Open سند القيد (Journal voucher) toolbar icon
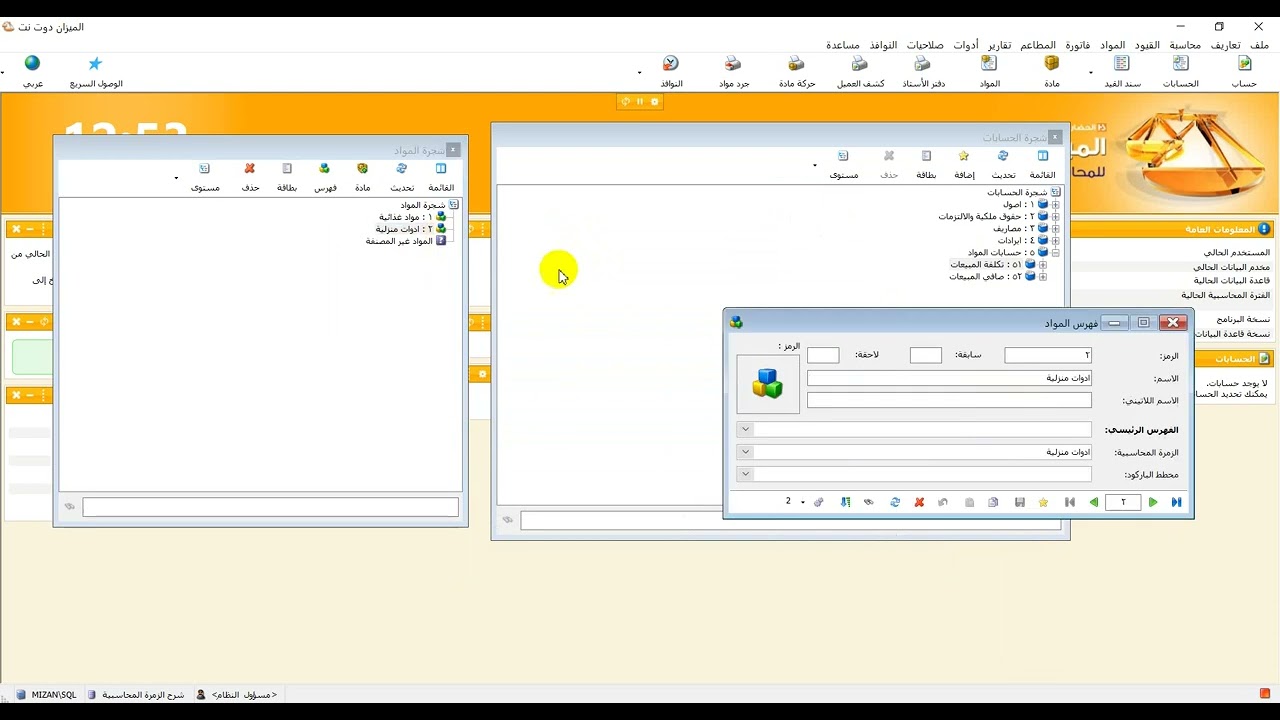The width and height of the screenshot is (1280, 720). (x=1122, y=72)
